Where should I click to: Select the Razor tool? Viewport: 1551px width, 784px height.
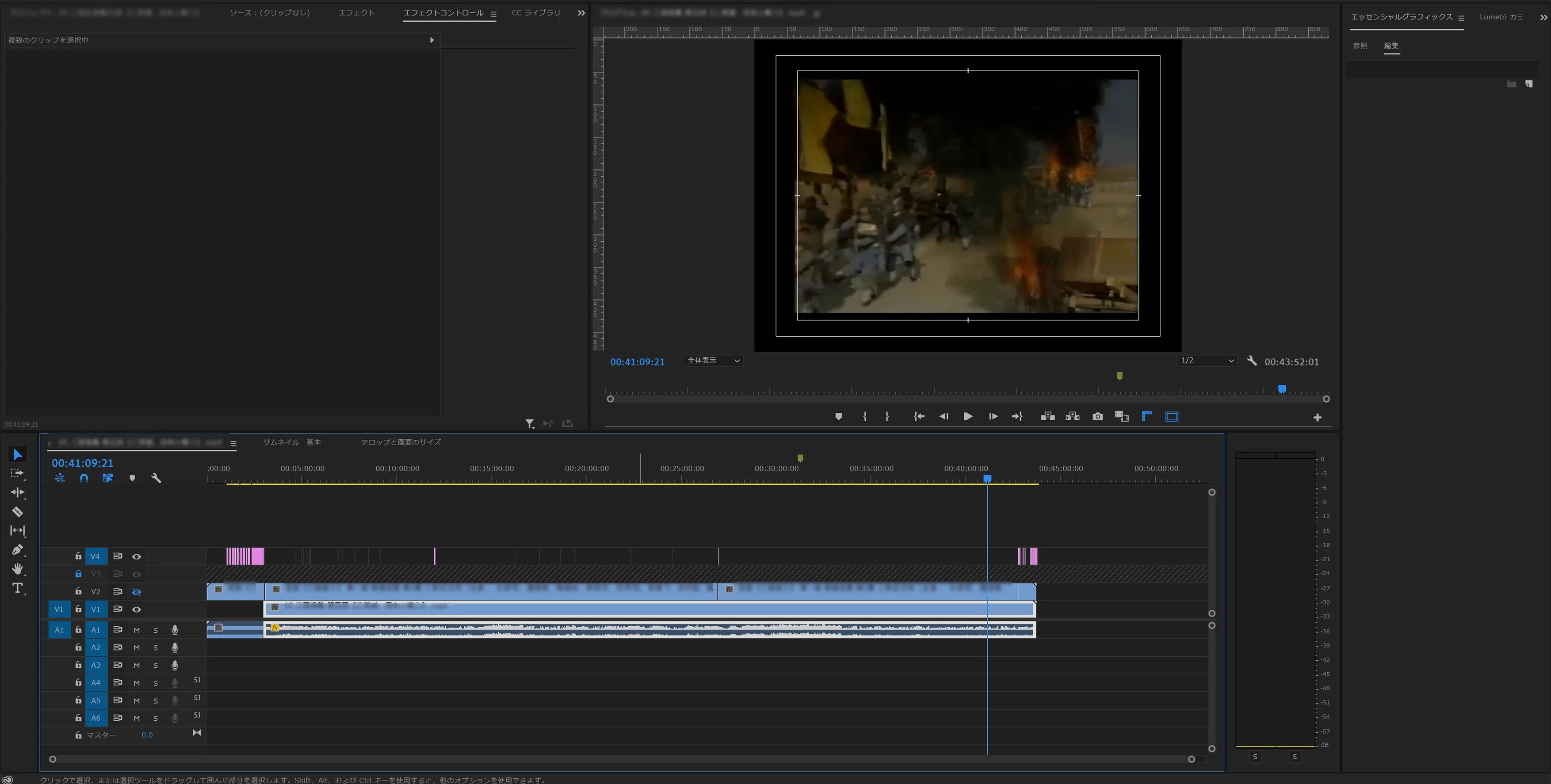pos(17,511)
